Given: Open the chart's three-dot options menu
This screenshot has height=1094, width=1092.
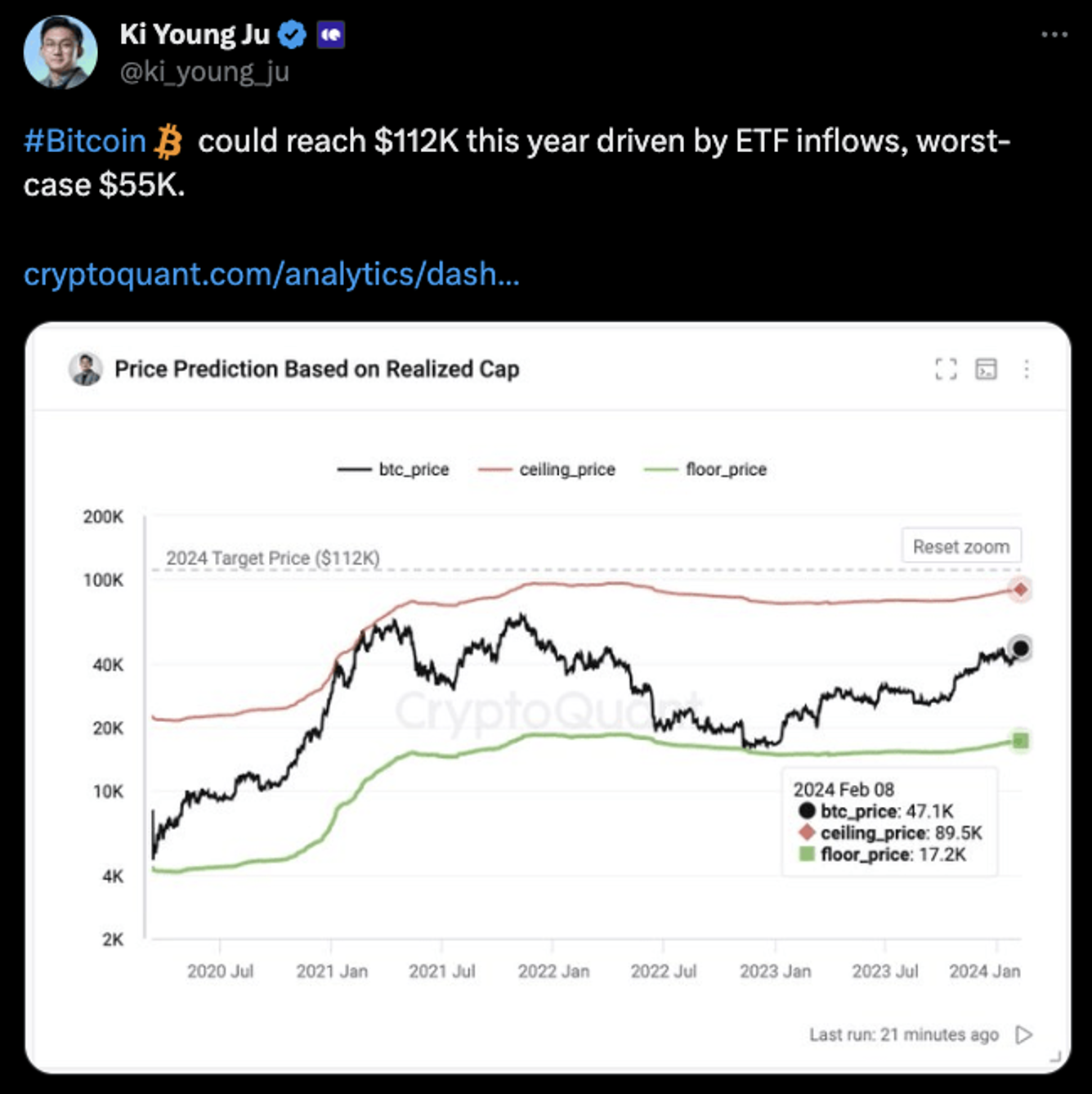Looking at the screenshot, I should (1027, 370).
